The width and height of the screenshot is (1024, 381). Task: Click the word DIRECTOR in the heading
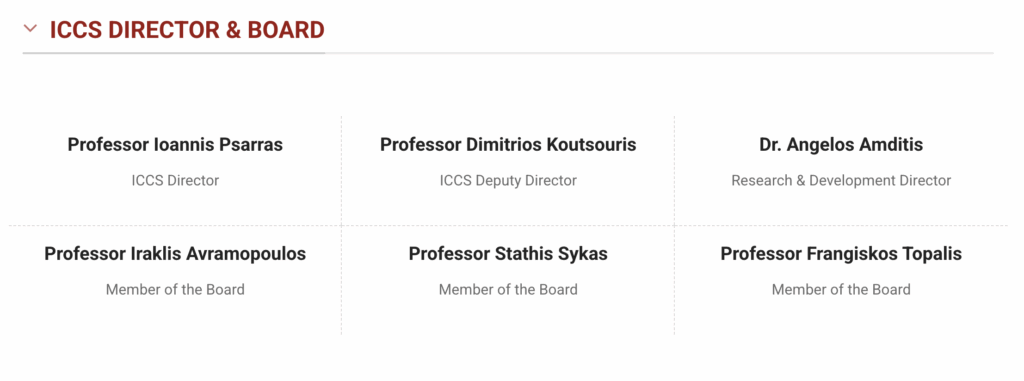[163, 30]
